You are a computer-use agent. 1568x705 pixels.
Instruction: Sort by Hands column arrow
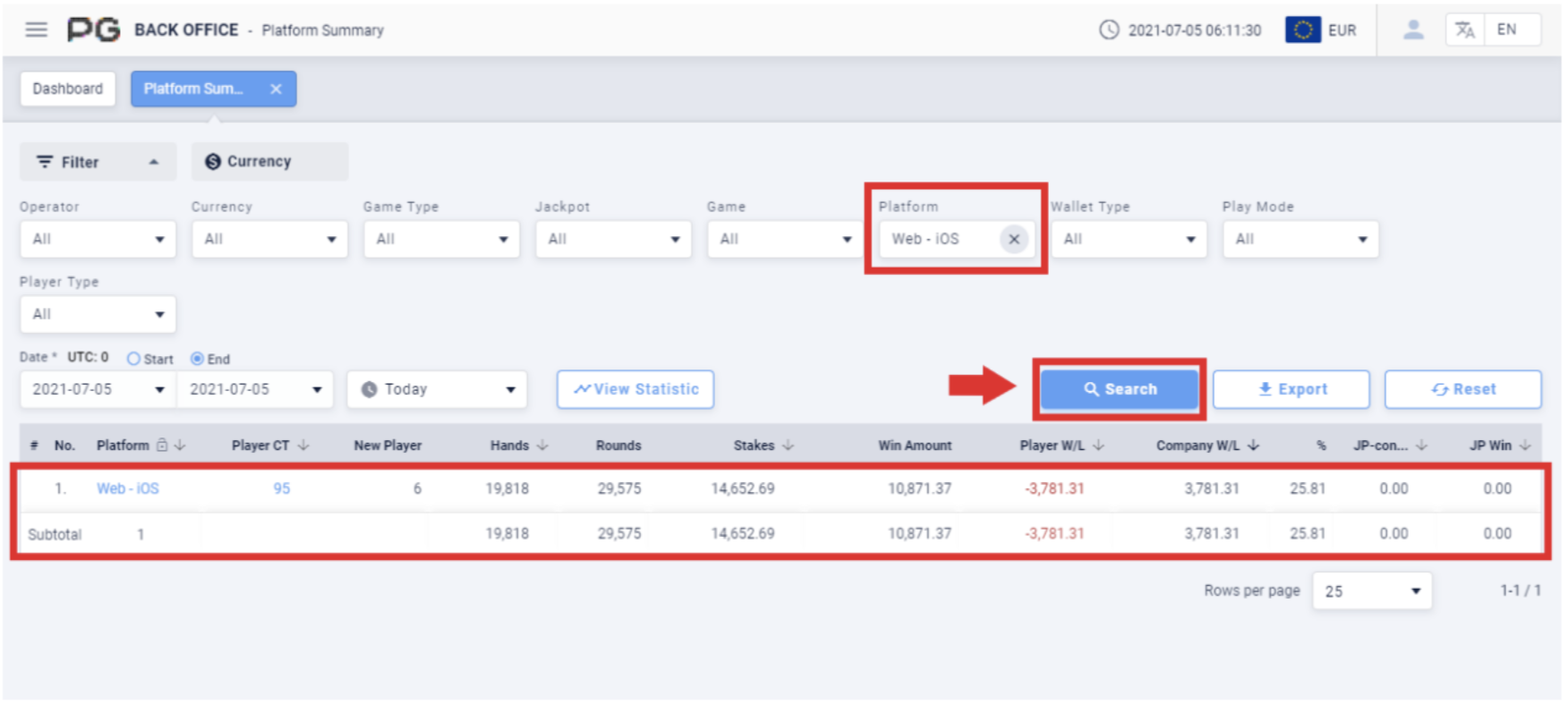(x=542, y=445)
